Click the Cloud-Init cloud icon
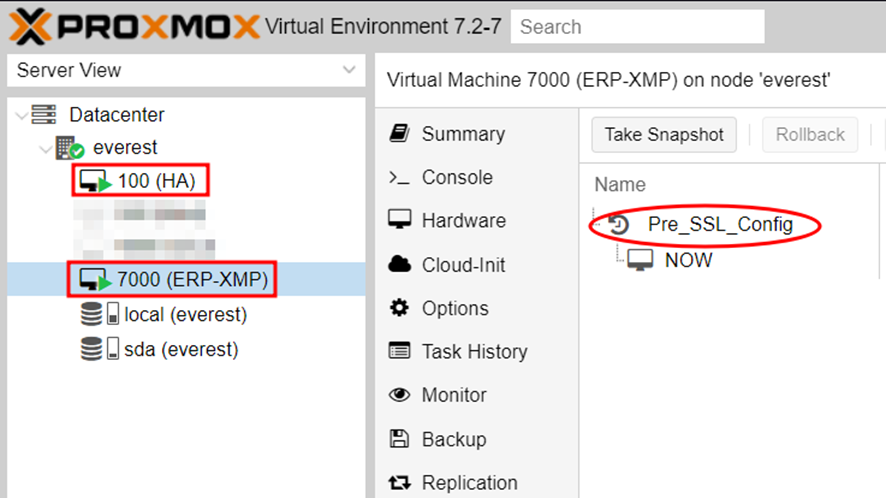886x498 pixels. 399,263
